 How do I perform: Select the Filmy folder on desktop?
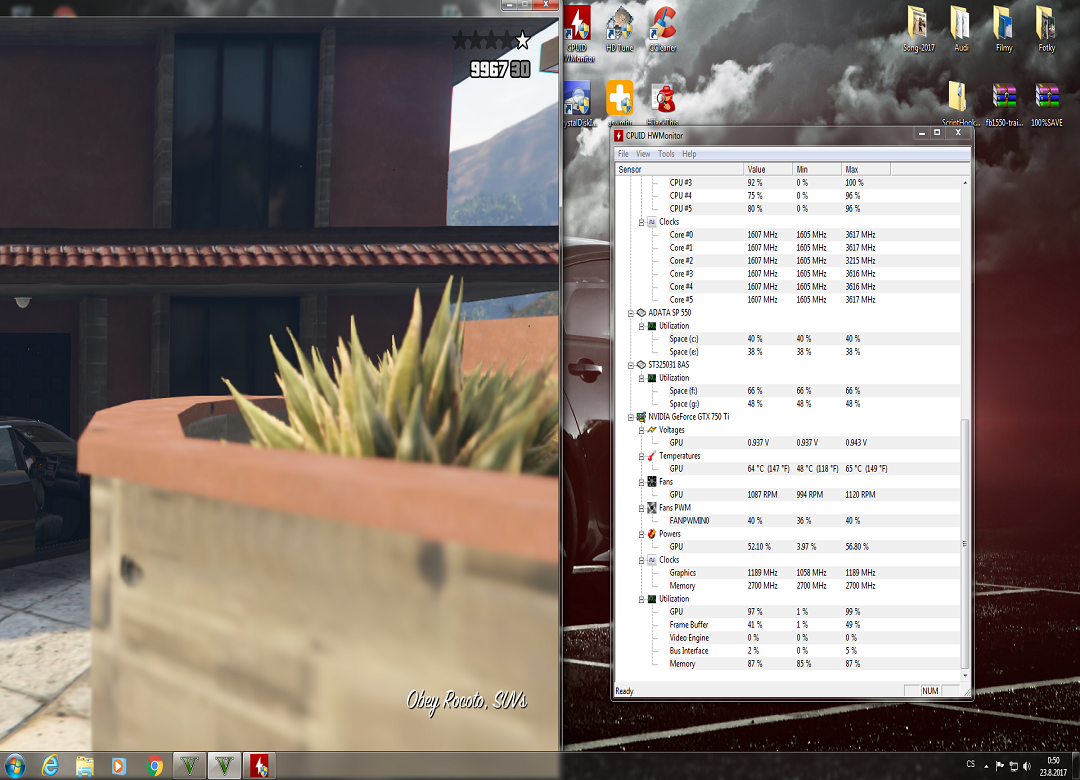(1004, 29)
